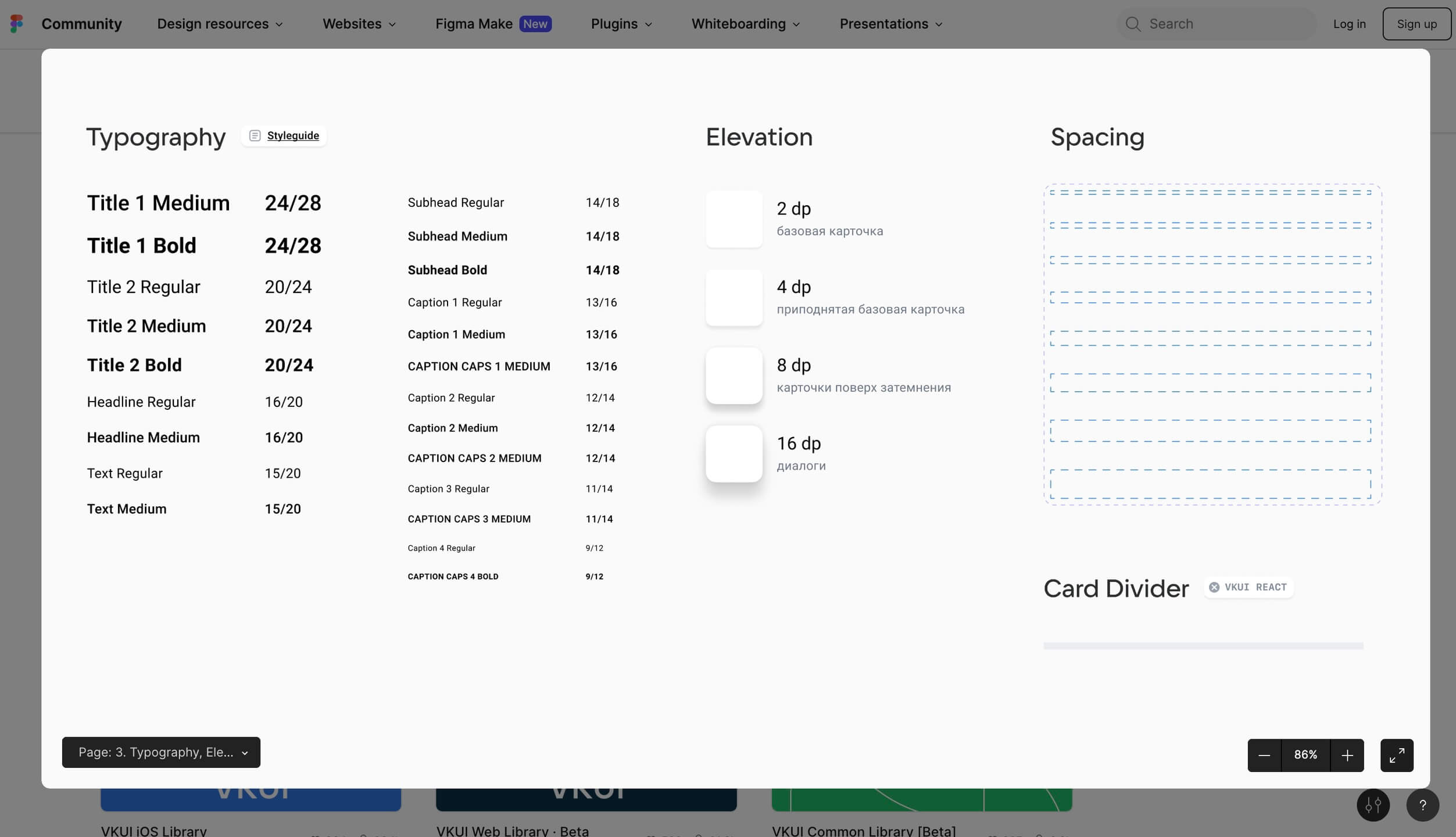The width and height of the screenshot is (1456, 837).
Task: Click the accessibility settings sliders icon
Action: click(1373, 805)
